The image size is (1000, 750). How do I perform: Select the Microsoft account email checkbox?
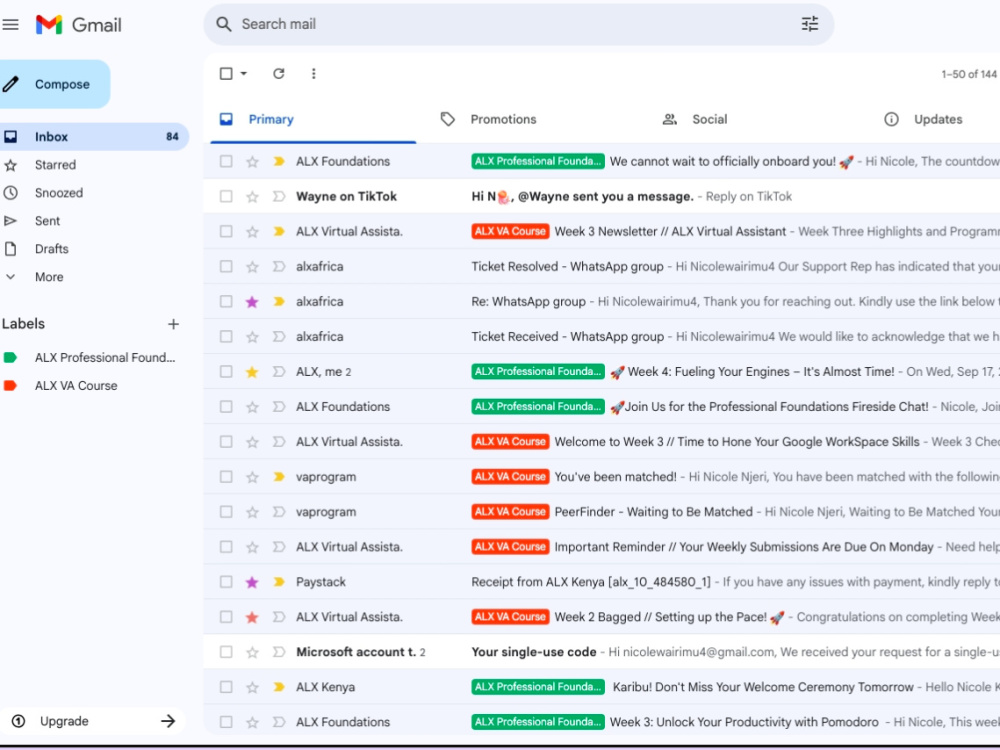click(x=226, y=652)
